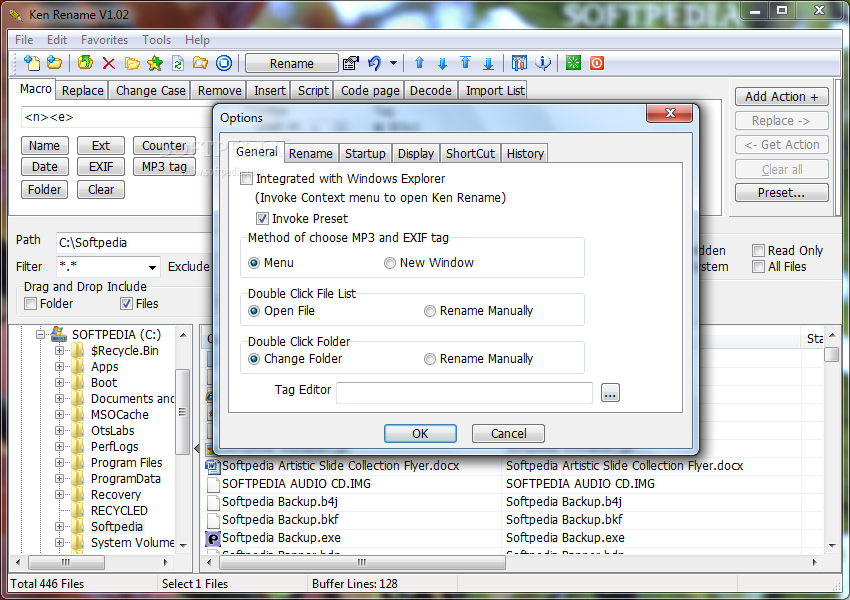Open the undo dropdown arrow
The height and width of the screenshot is (600, 850).
(x=394, y=63)
